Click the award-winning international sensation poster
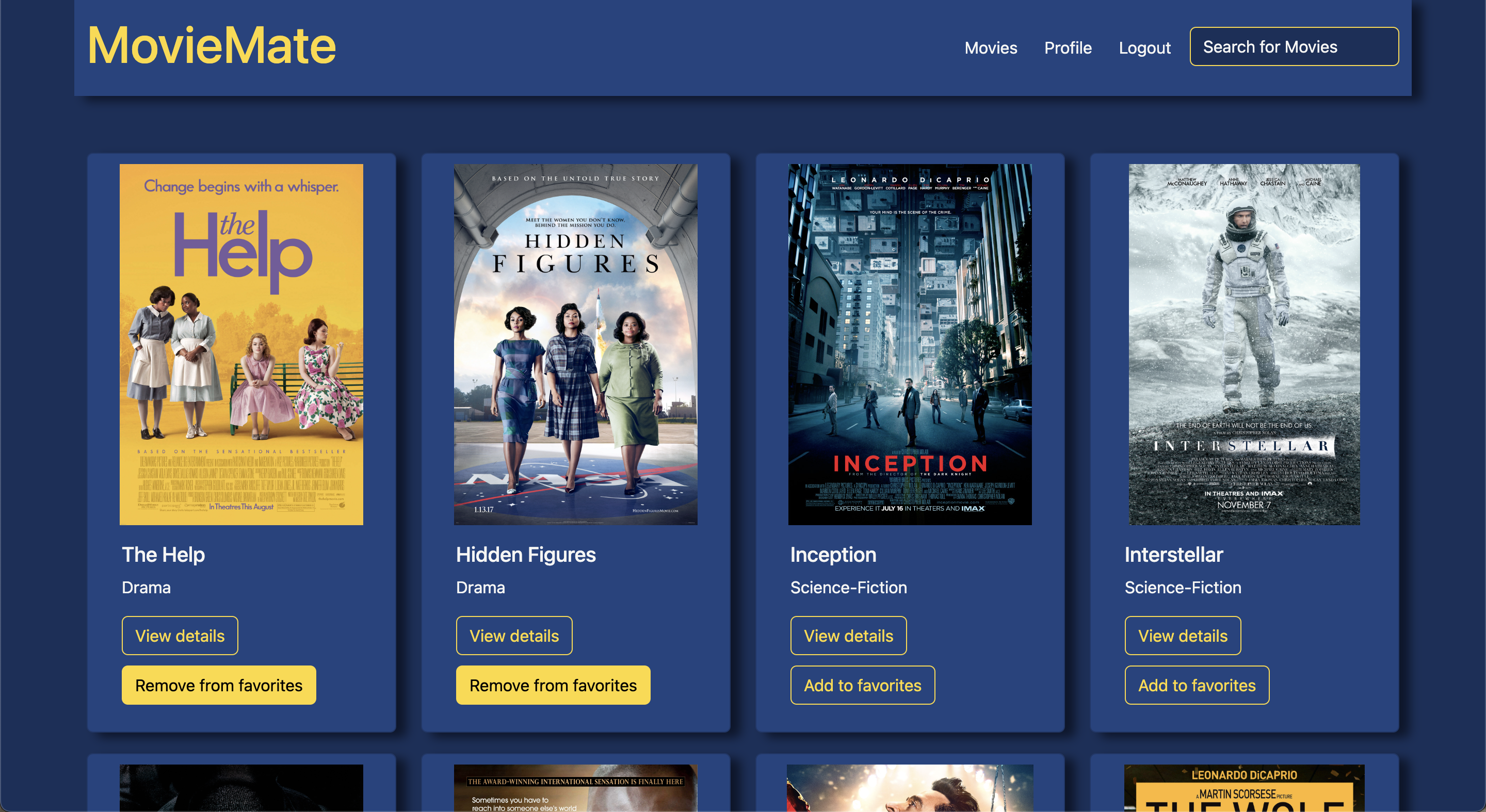The image size is (1486, 812). pyautogui.click(x=575, y=788)
